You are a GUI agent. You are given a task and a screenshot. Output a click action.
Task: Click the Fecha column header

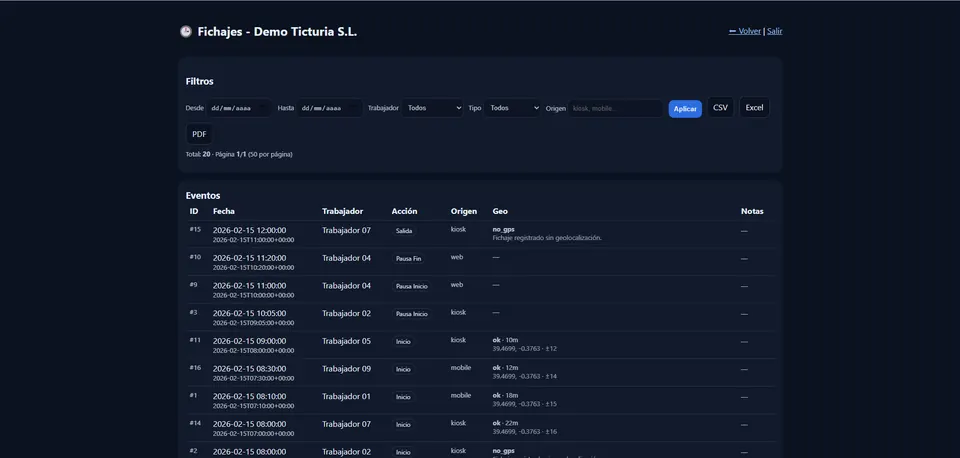pyautogui.click(x=222, y=211)
